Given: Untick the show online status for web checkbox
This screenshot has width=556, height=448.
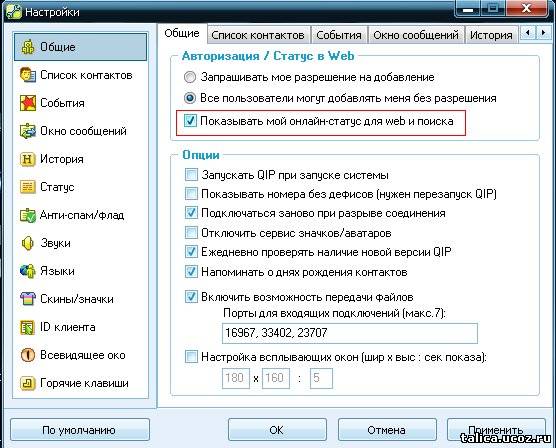Looking at the screenshot, I should coord(190,121).
